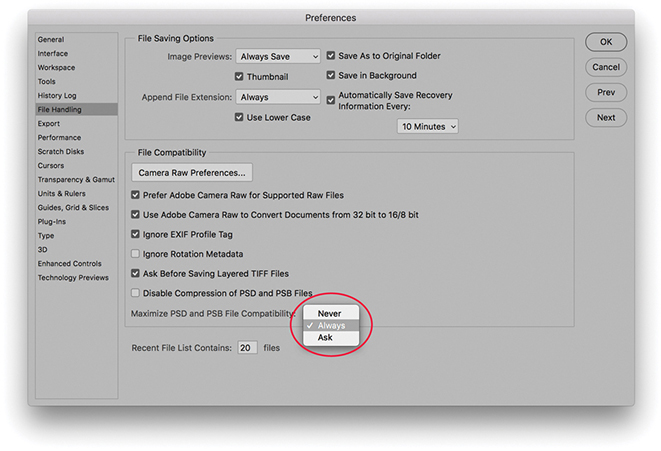
Task: Open Enhanced Controls preferences
Action: click(x=70, y=263)
